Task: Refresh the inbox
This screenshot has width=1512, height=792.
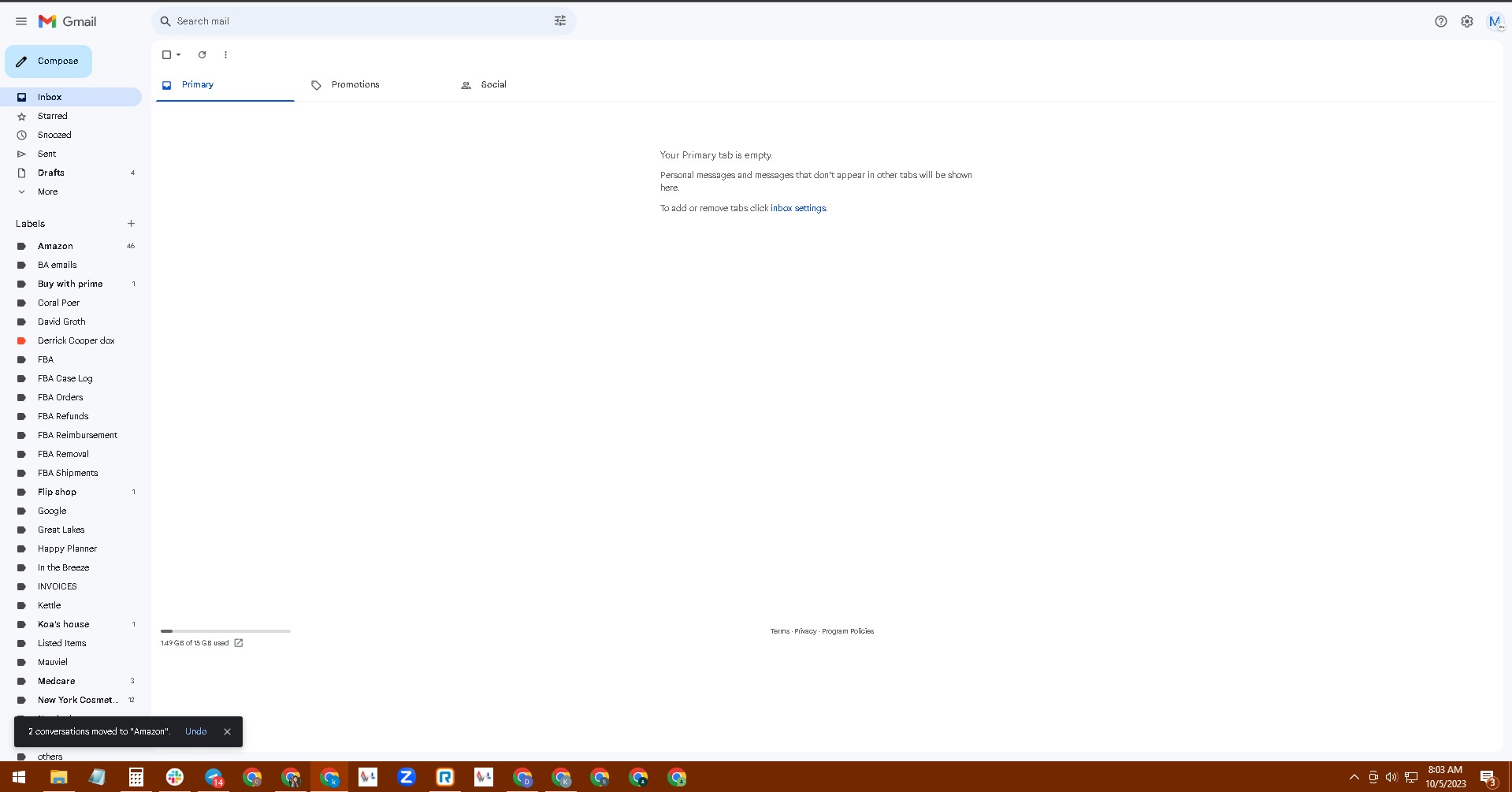Action: (x=202, y=54)
